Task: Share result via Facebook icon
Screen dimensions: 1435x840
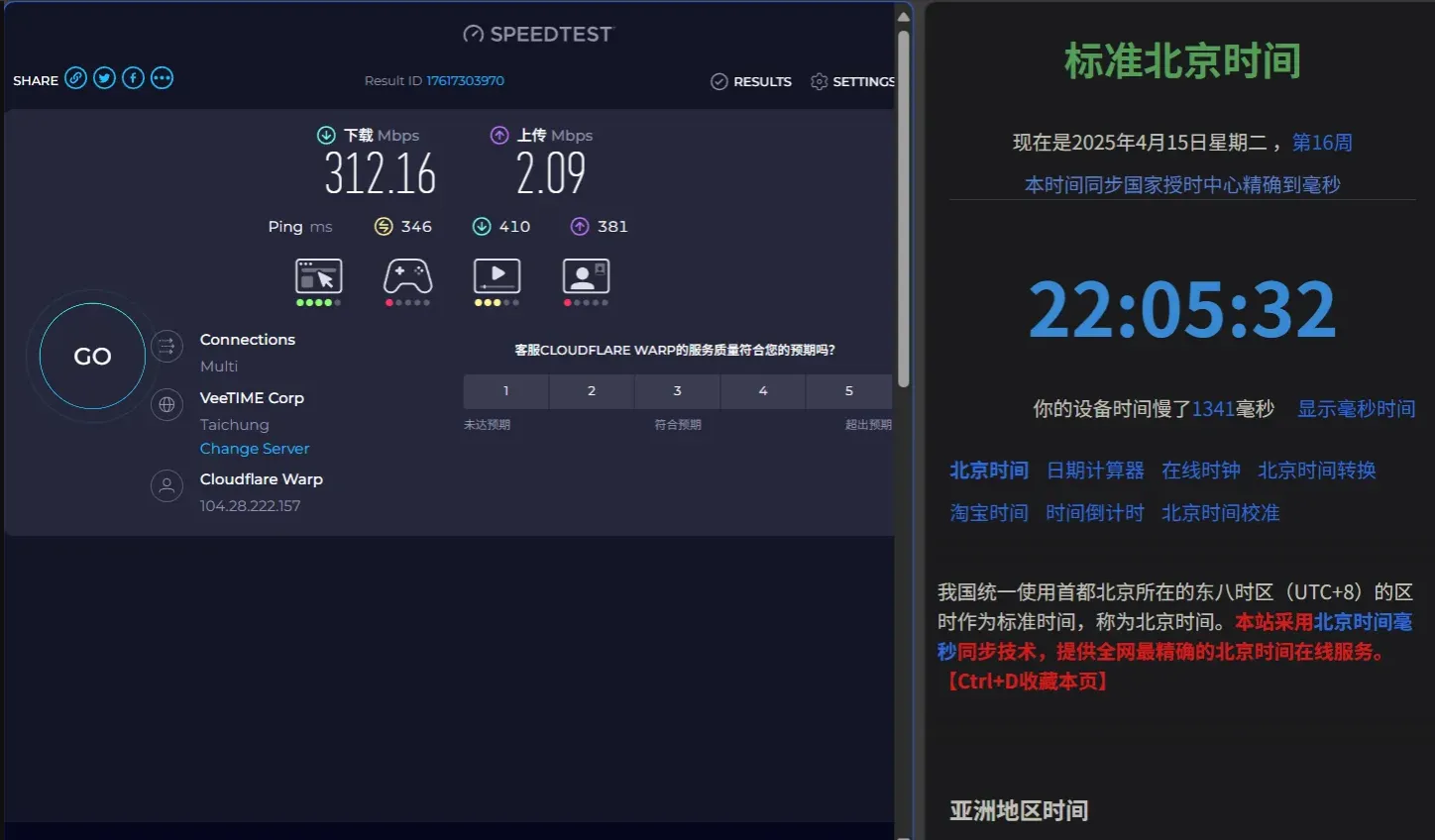Action: tap(133, 78)
